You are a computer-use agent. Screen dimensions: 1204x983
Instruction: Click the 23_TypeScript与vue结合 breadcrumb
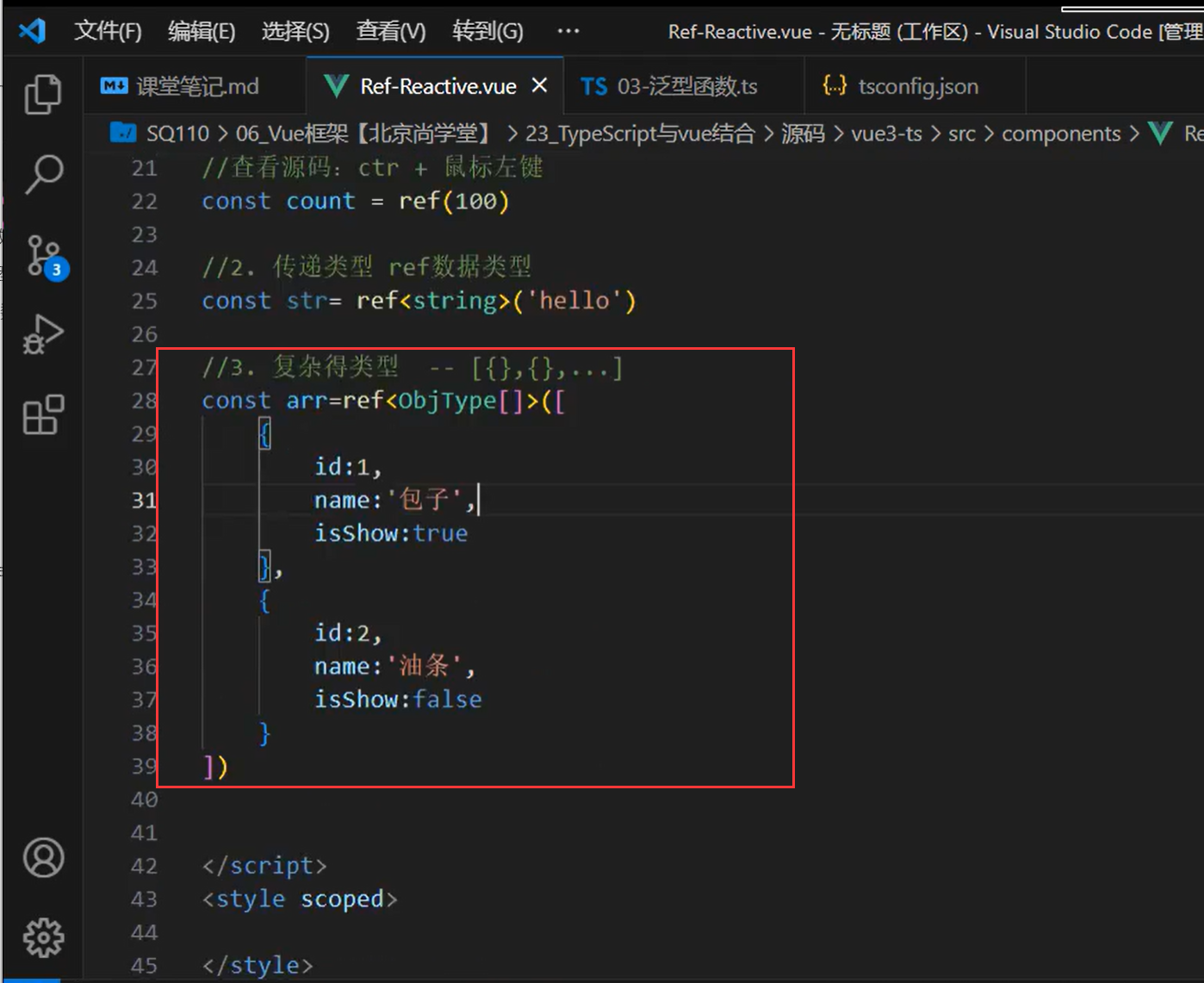click(640, 134)
